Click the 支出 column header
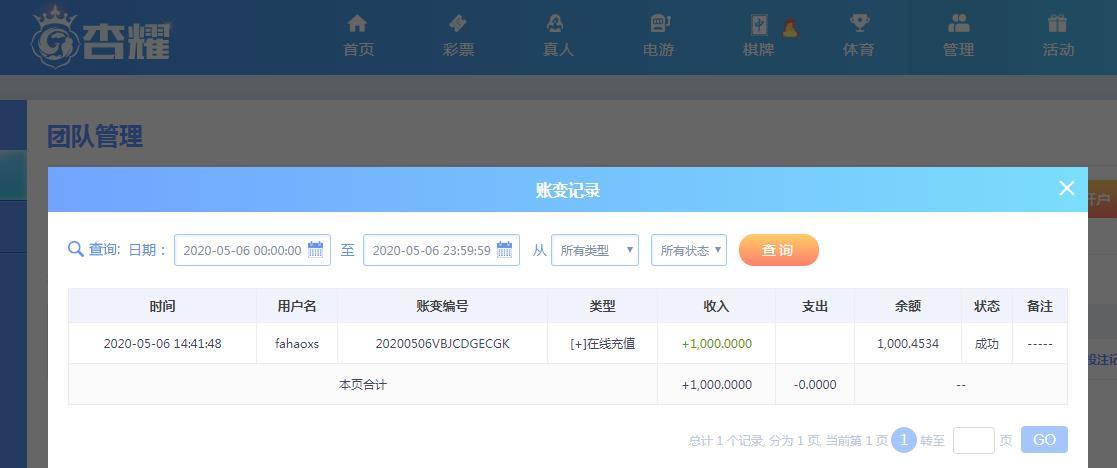The width and height of the screenshot is (1117, 468). point(815,306)
